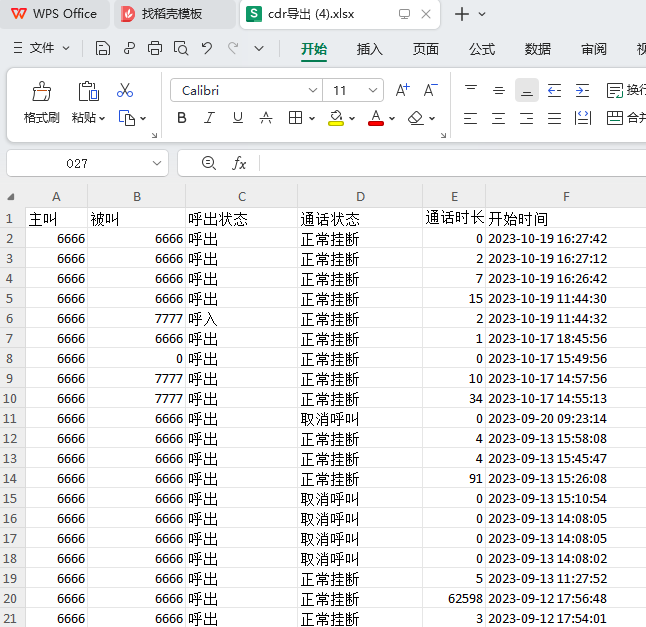Select column D header
The width and height of the screenshot is (646, 627).
[360, 197]
